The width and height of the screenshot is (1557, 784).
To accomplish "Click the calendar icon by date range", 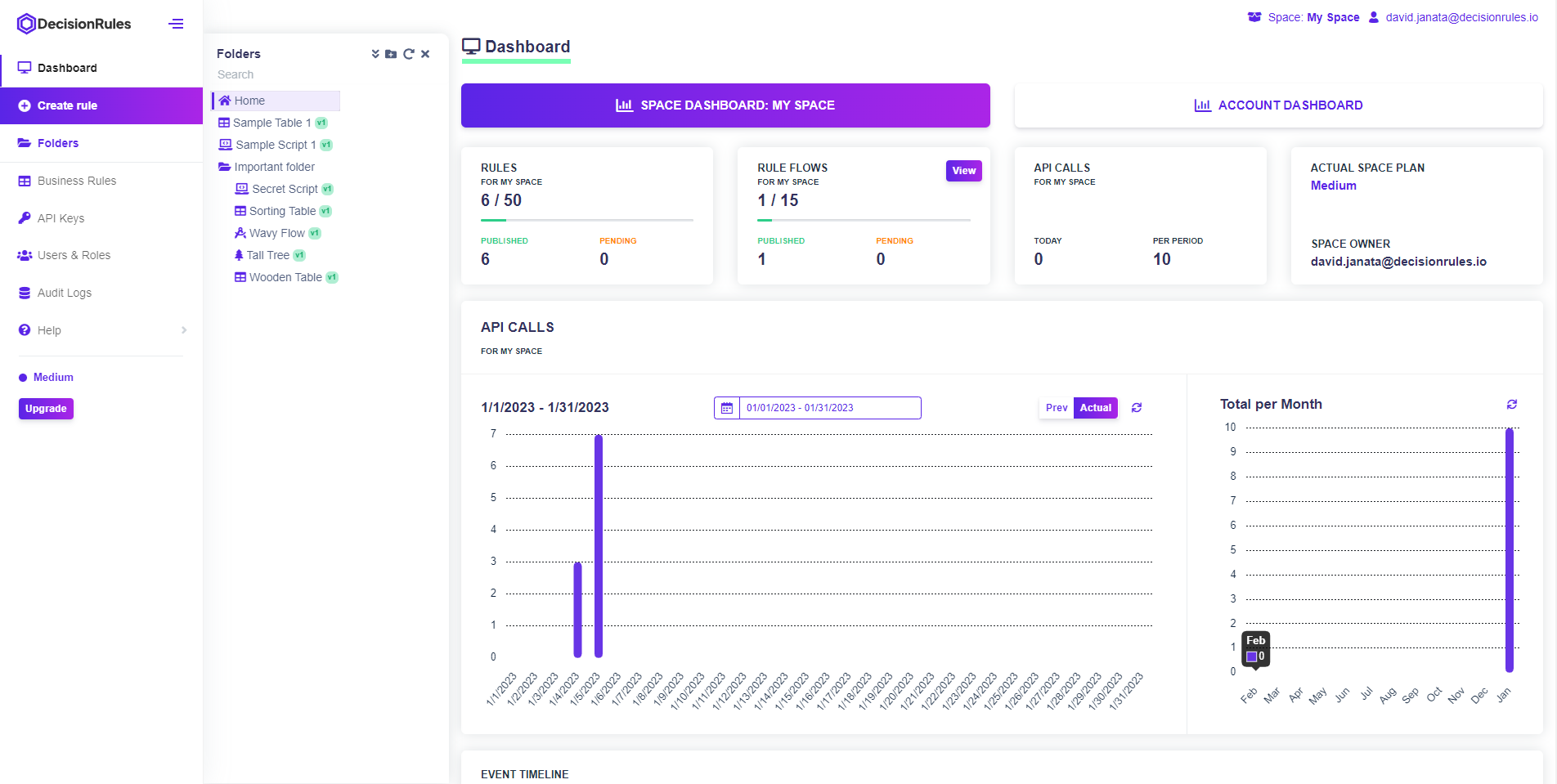I will coord(727,408).
